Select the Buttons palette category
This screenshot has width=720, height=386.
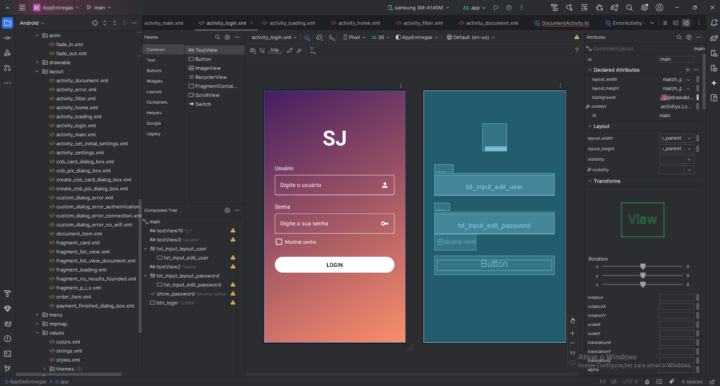tap(154, 71)
